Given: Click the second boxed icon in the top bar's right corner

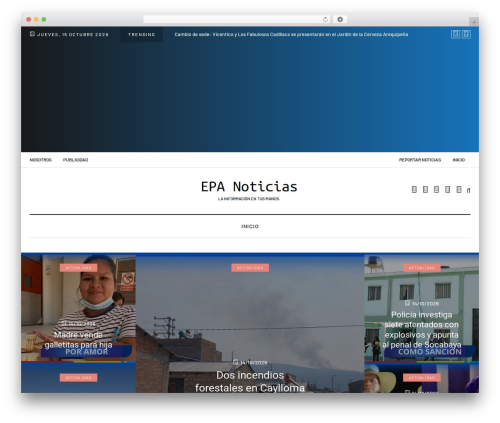Looking at the screenshot, I should coord(466,34).
